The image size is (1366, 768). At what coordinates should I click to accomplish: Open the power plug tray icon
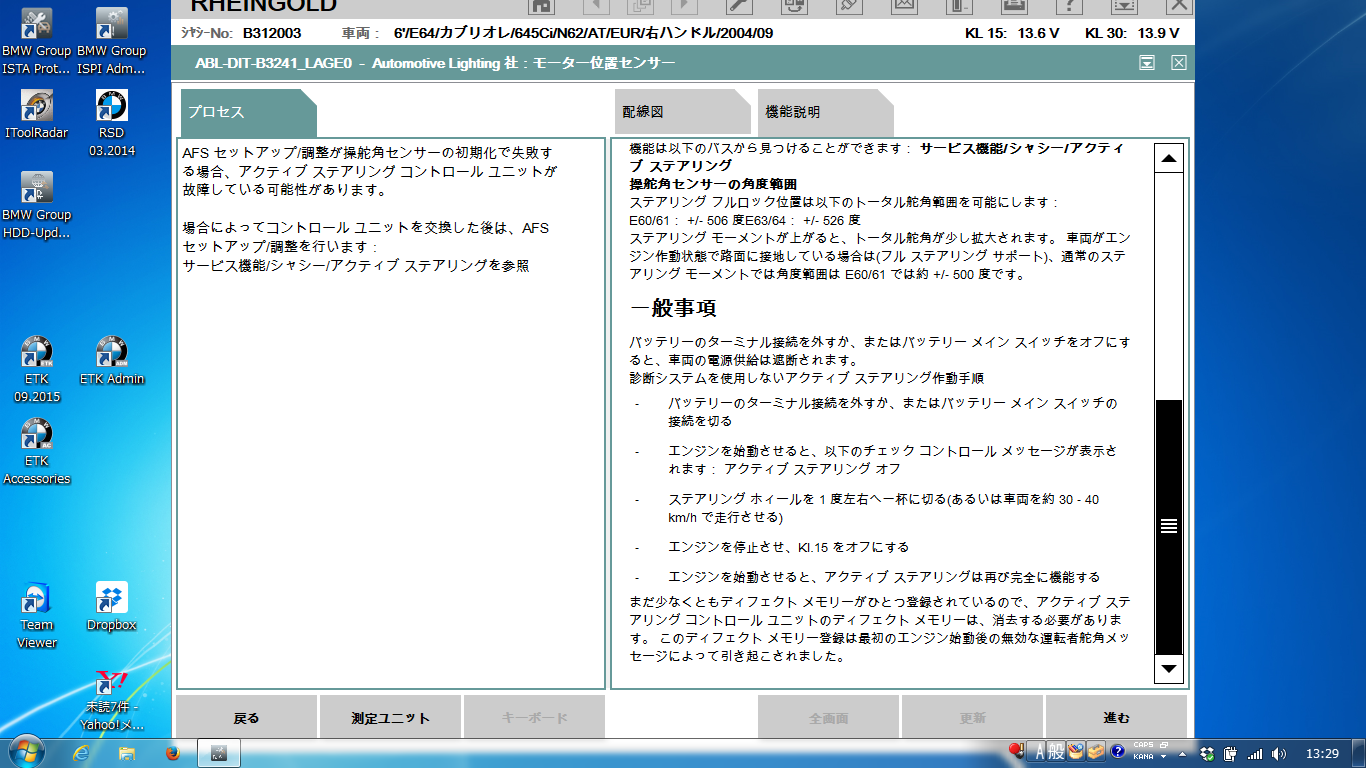1231,753
